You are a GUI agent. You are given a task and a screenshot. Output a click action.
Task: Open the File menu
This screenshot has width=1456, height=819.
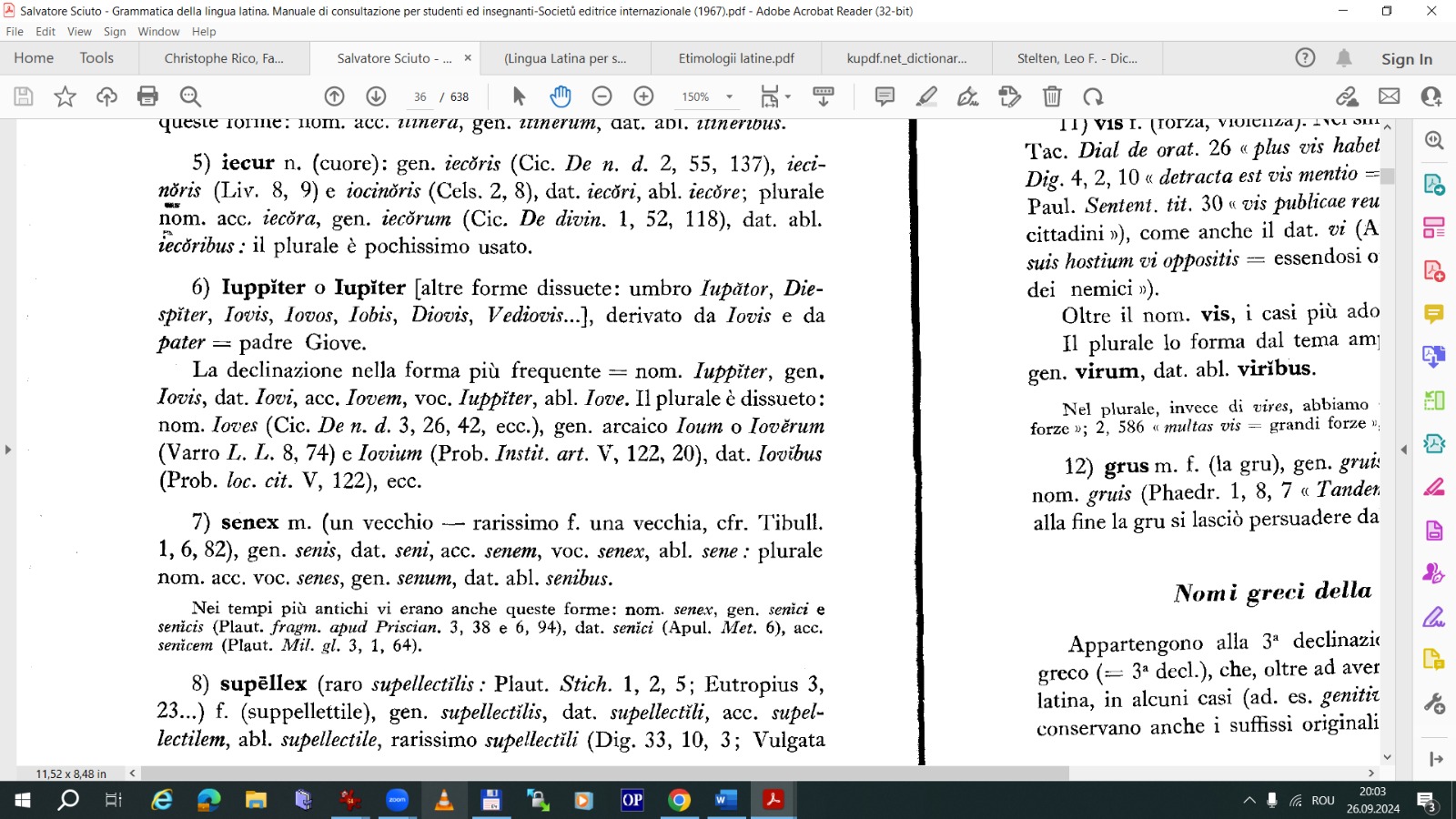pos(15,31)
